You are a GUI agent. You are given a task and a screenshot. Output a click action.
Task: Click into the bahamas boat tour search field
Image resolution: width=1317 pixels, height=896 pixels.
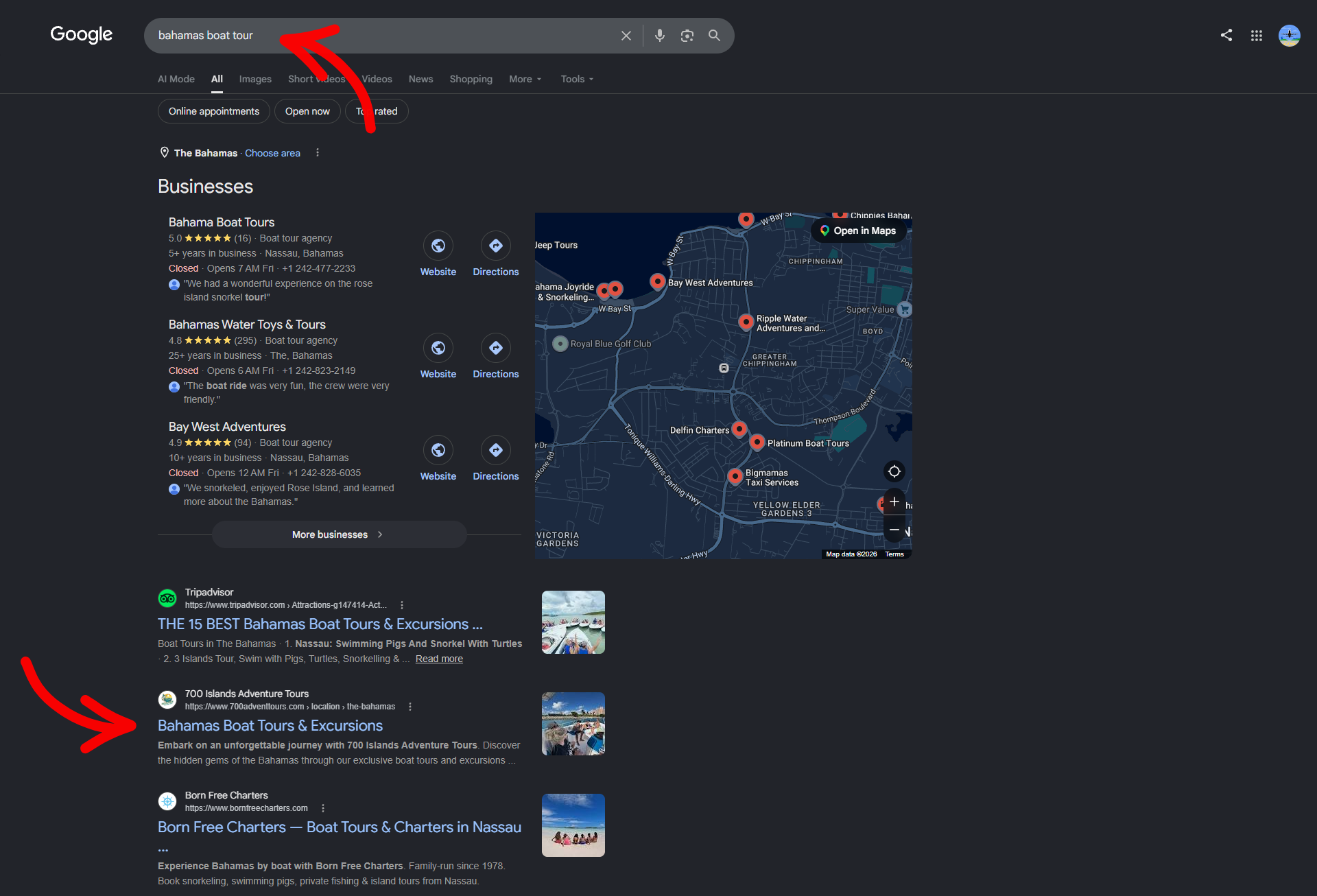(x=384, y=36)
